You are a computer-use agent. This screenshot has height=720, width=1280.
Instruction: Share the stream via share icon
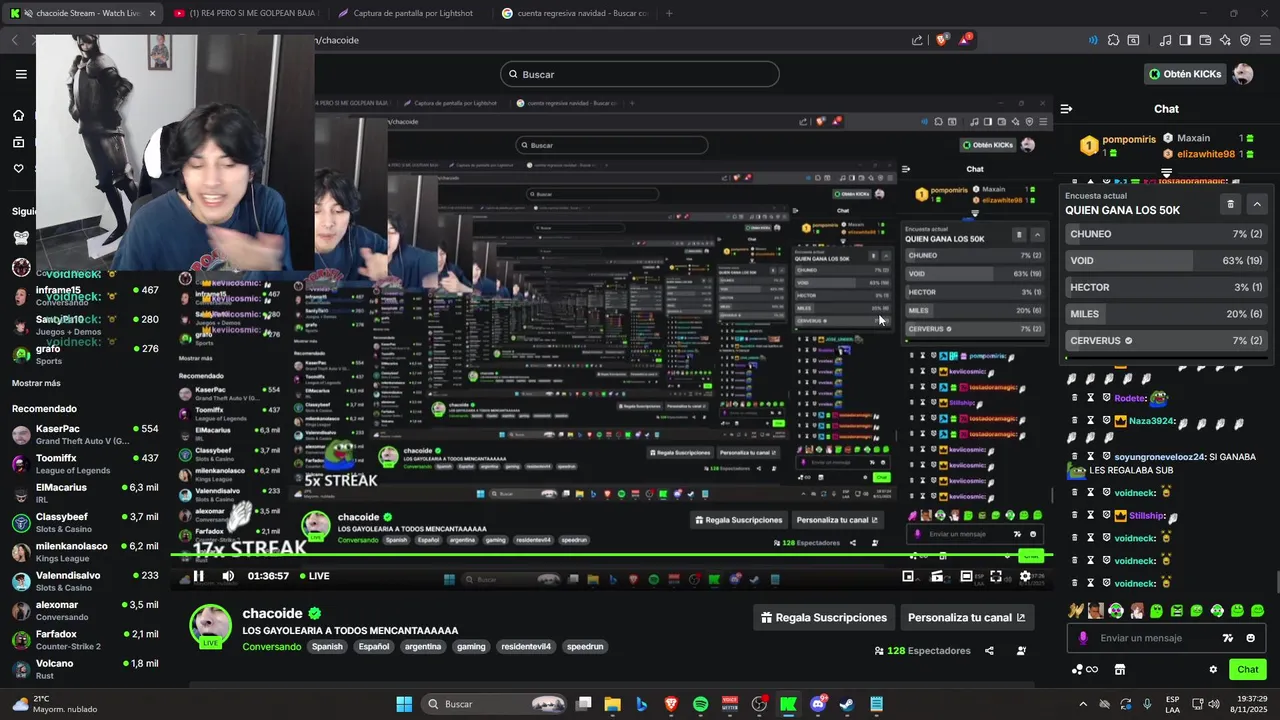[x=989, y=651]
